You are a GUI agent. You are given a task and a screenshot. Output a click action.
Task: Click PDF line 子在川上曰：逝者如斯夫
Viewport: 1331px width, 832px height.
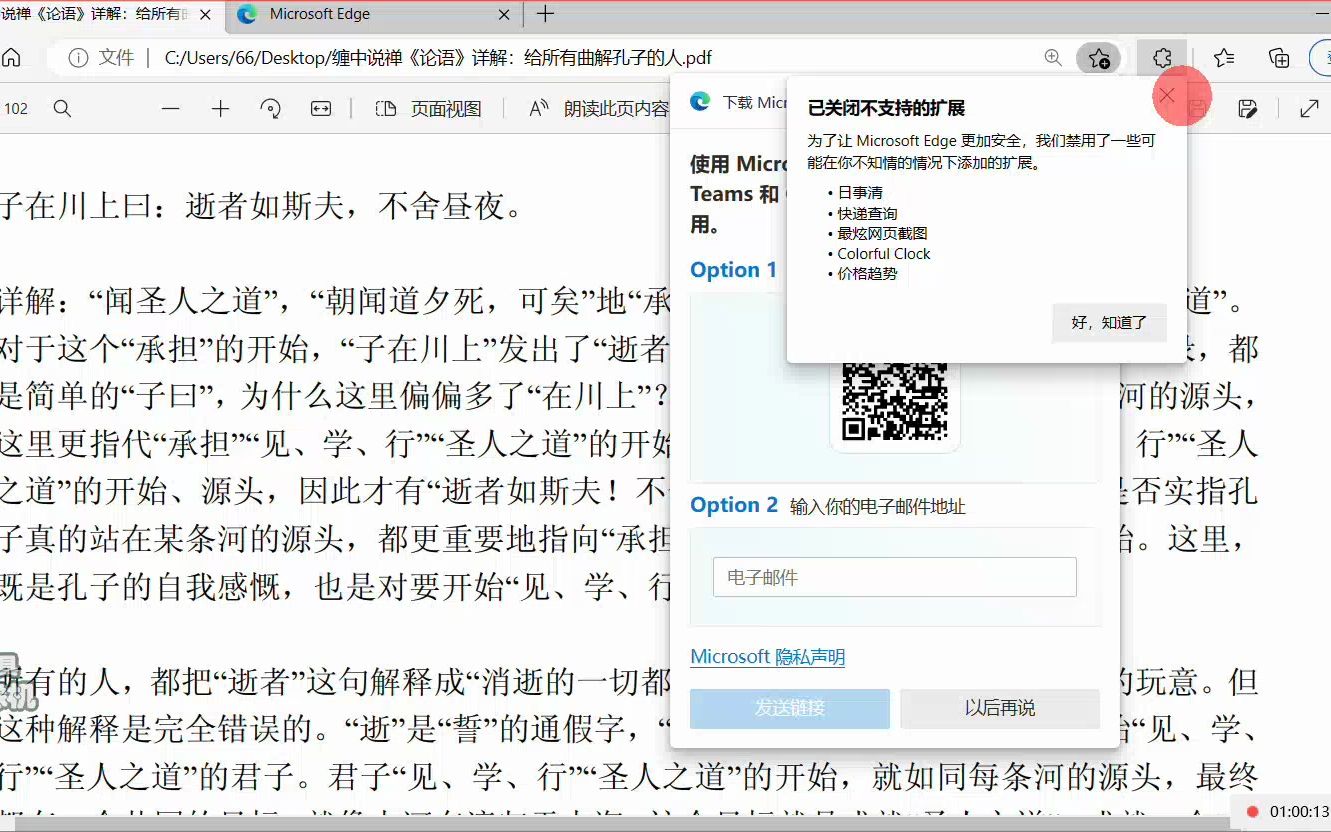pos(262,207)
